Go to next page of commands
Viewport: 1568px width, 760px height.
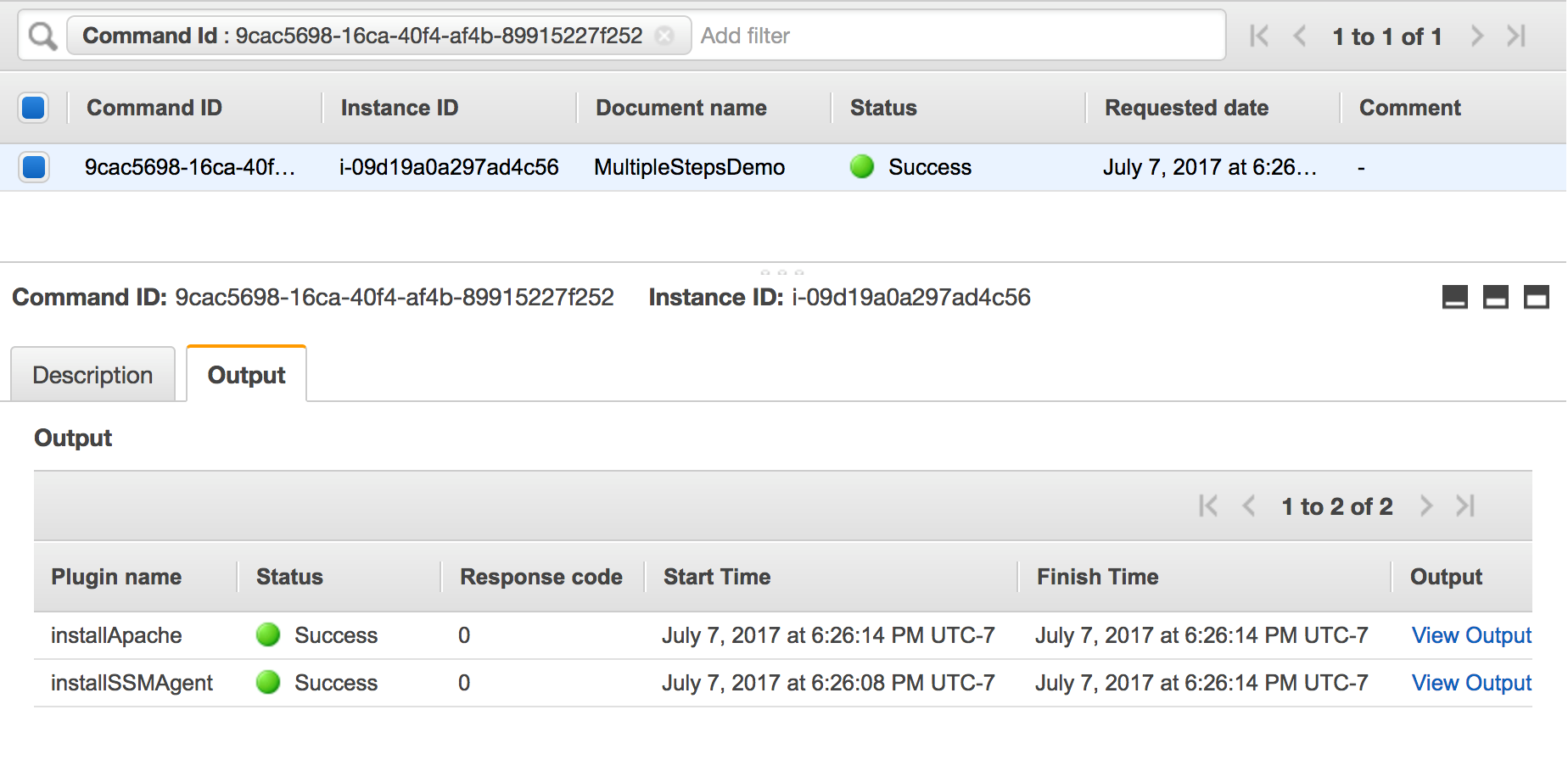coord(1477,36)
